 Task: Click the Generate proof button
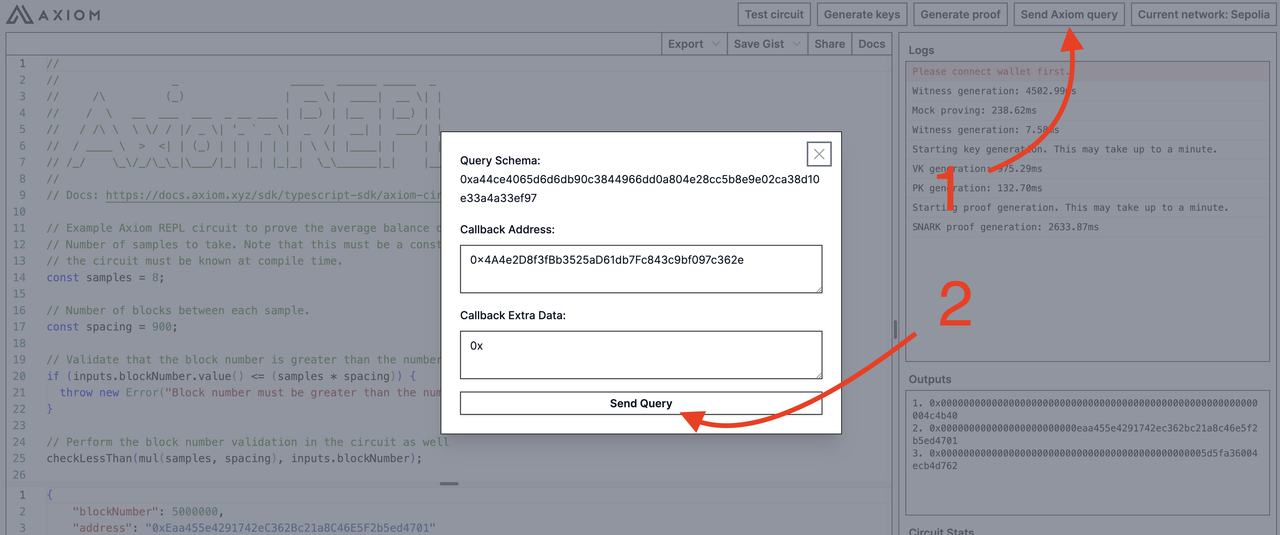point(959,14)
